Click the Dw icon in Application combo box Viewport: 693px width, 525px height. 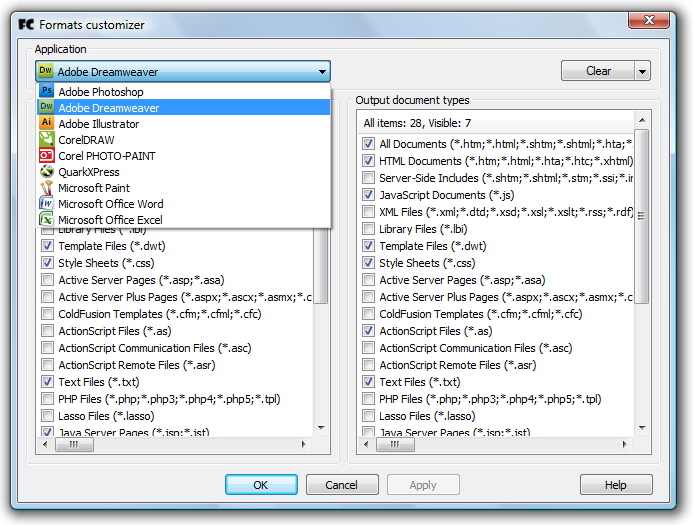[46, 71]
